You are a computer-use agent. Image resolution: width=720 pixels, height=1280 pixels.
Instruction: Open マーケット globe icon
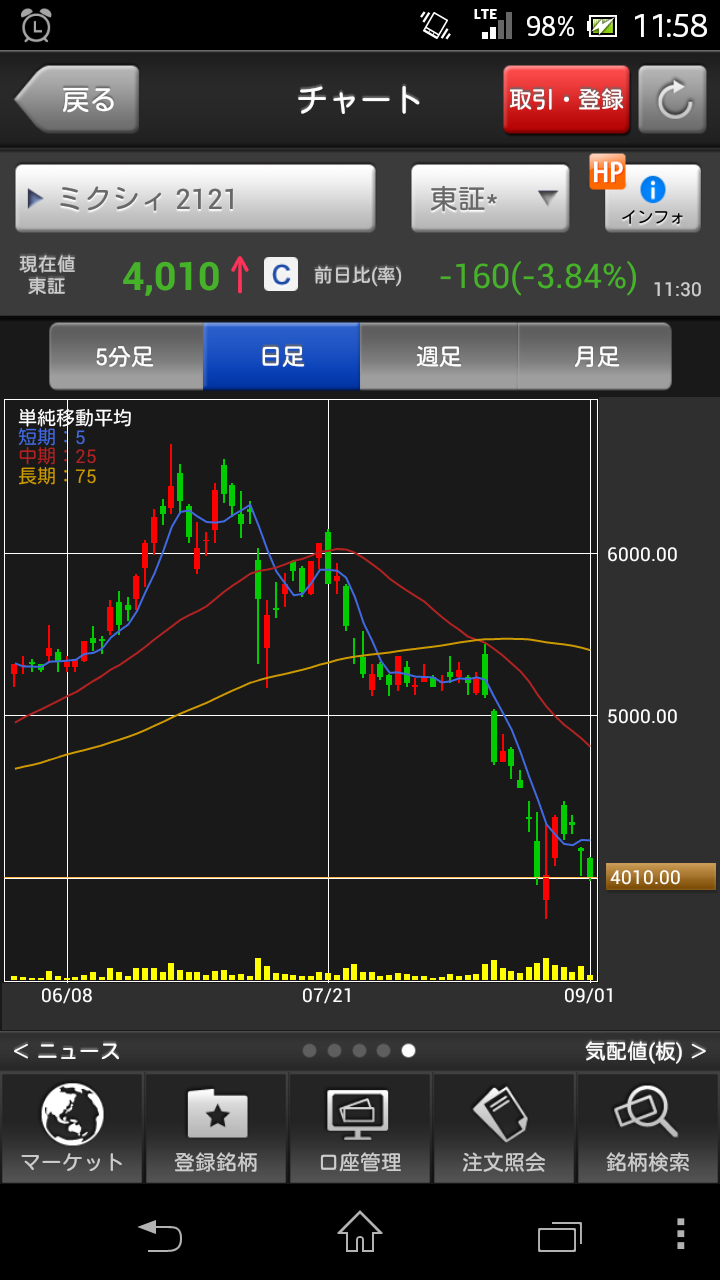72,1128
